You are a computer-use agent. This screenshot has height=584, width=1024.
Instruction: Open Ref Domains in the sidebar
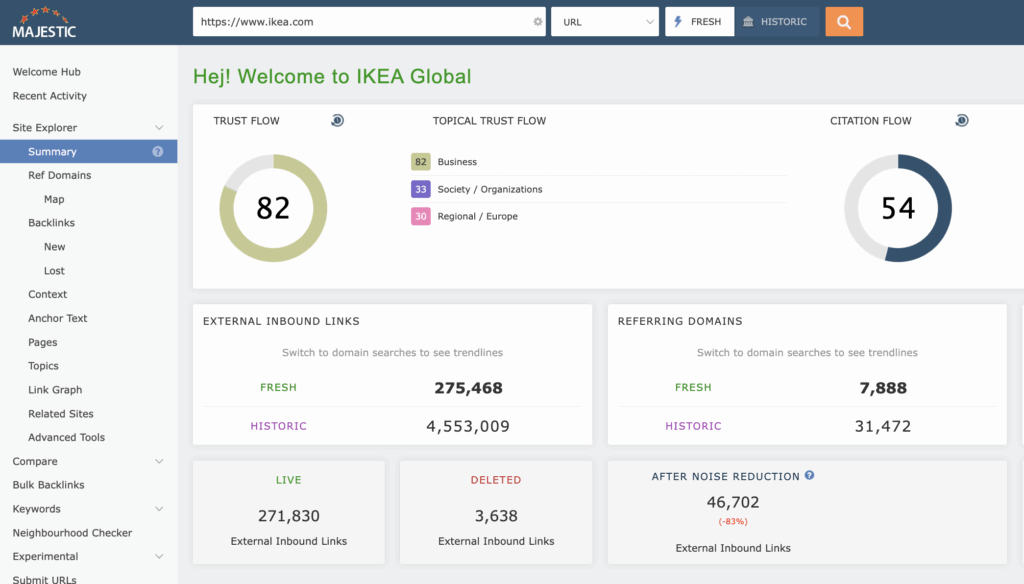click(59, 175)
